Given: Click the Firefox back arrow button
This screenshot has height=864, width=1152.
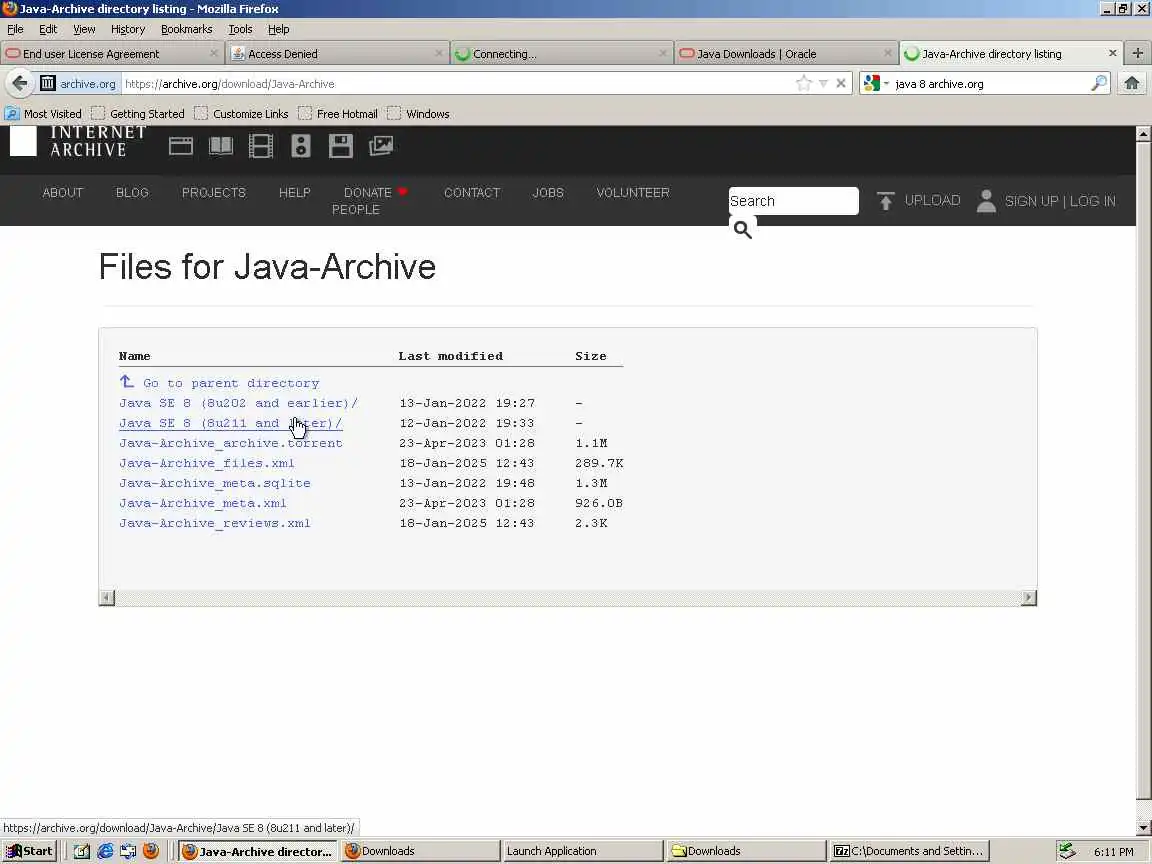Looking at the screenshot, I should [20, 83].
